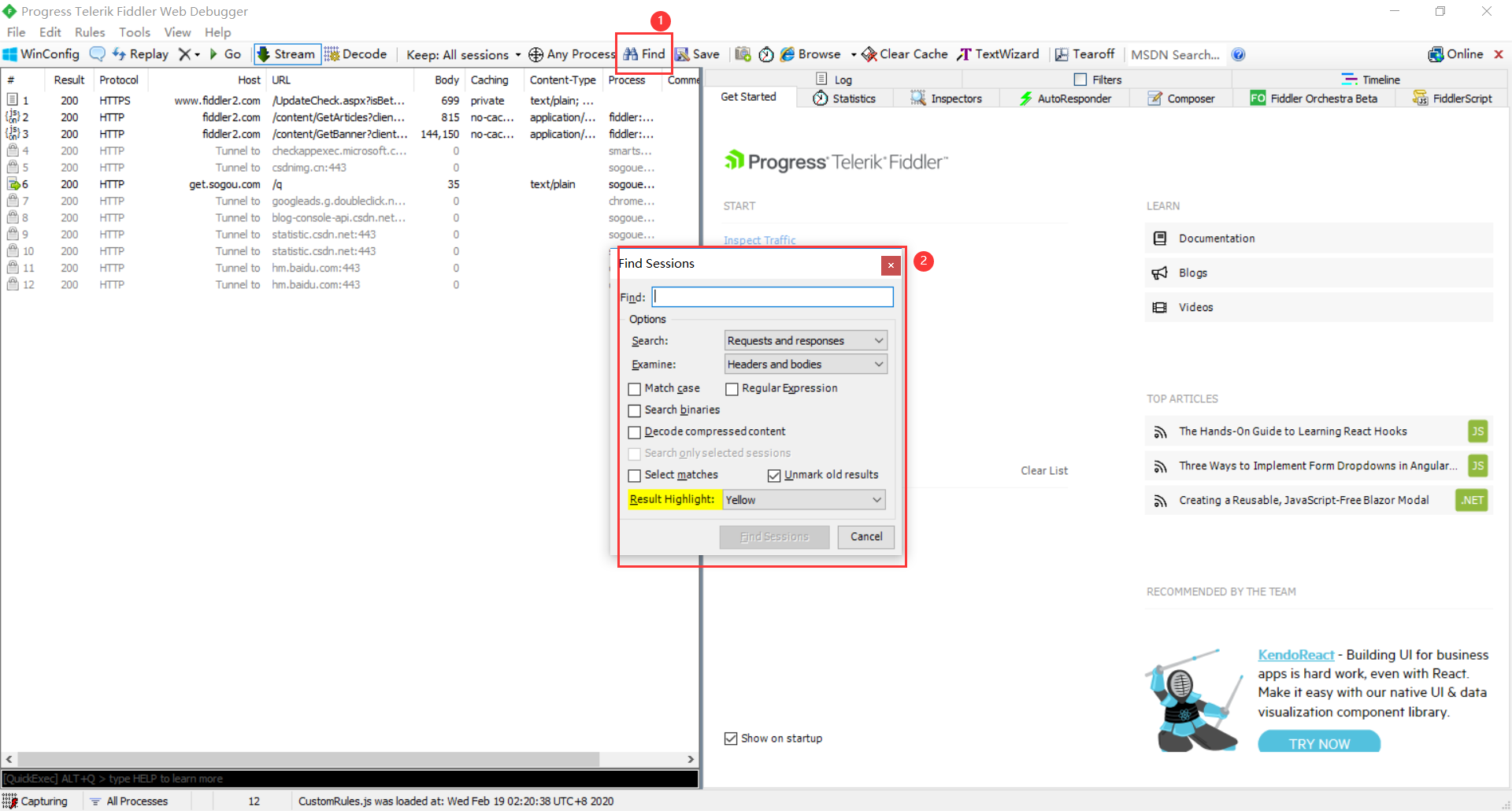Open Find from the toolbar

click(x=644, y=54)
